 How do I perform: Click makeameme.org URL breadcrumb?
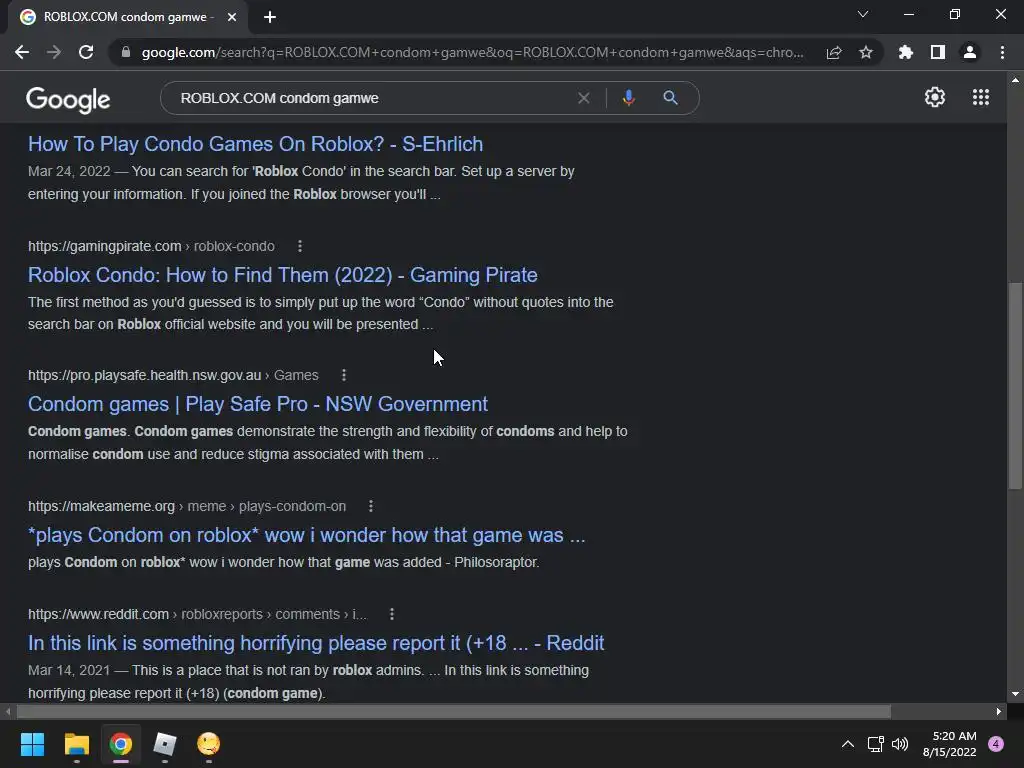187,506
